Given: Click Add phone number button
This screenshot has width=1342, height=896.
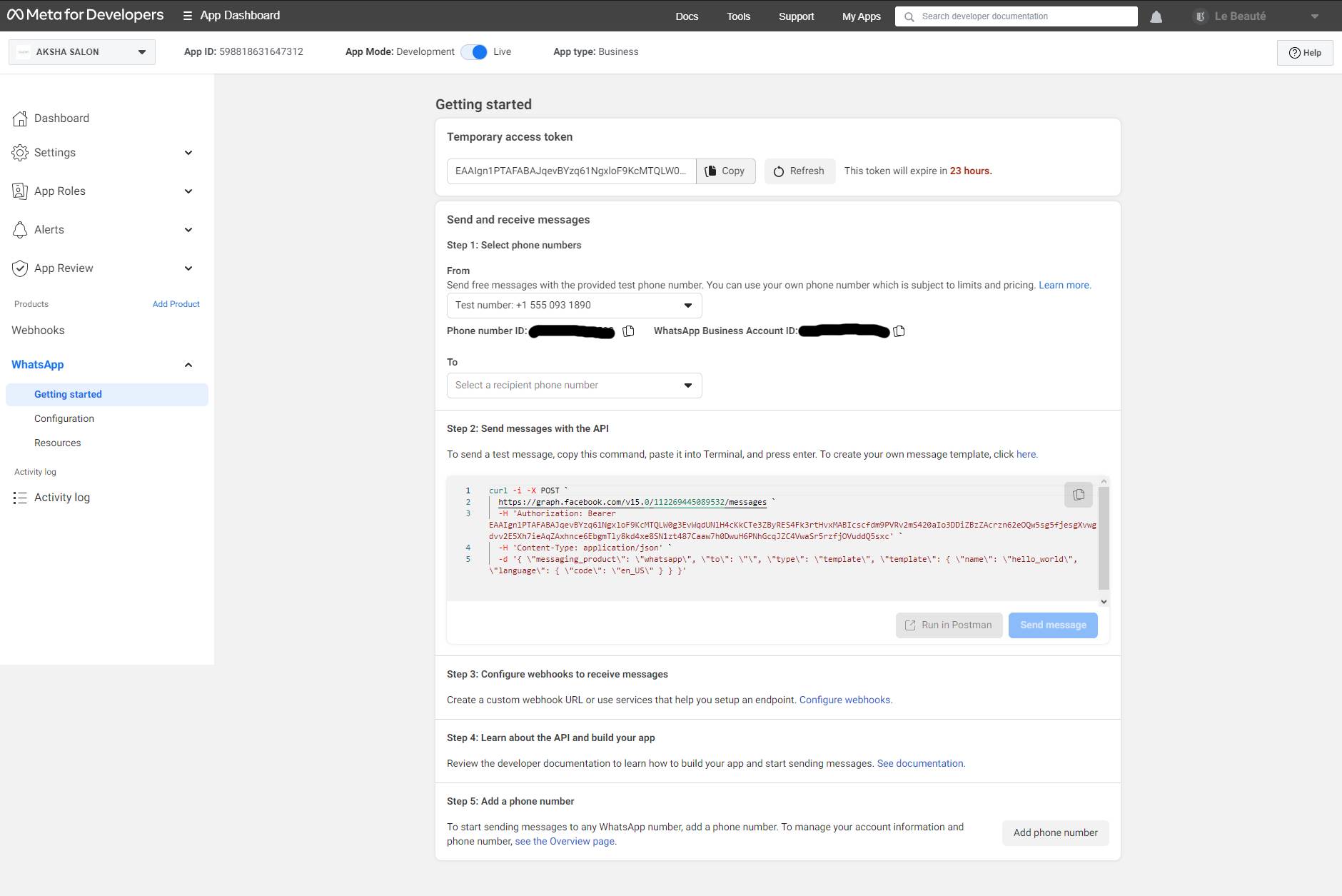Looking at the screenshot, I should tap(1056, 833).
